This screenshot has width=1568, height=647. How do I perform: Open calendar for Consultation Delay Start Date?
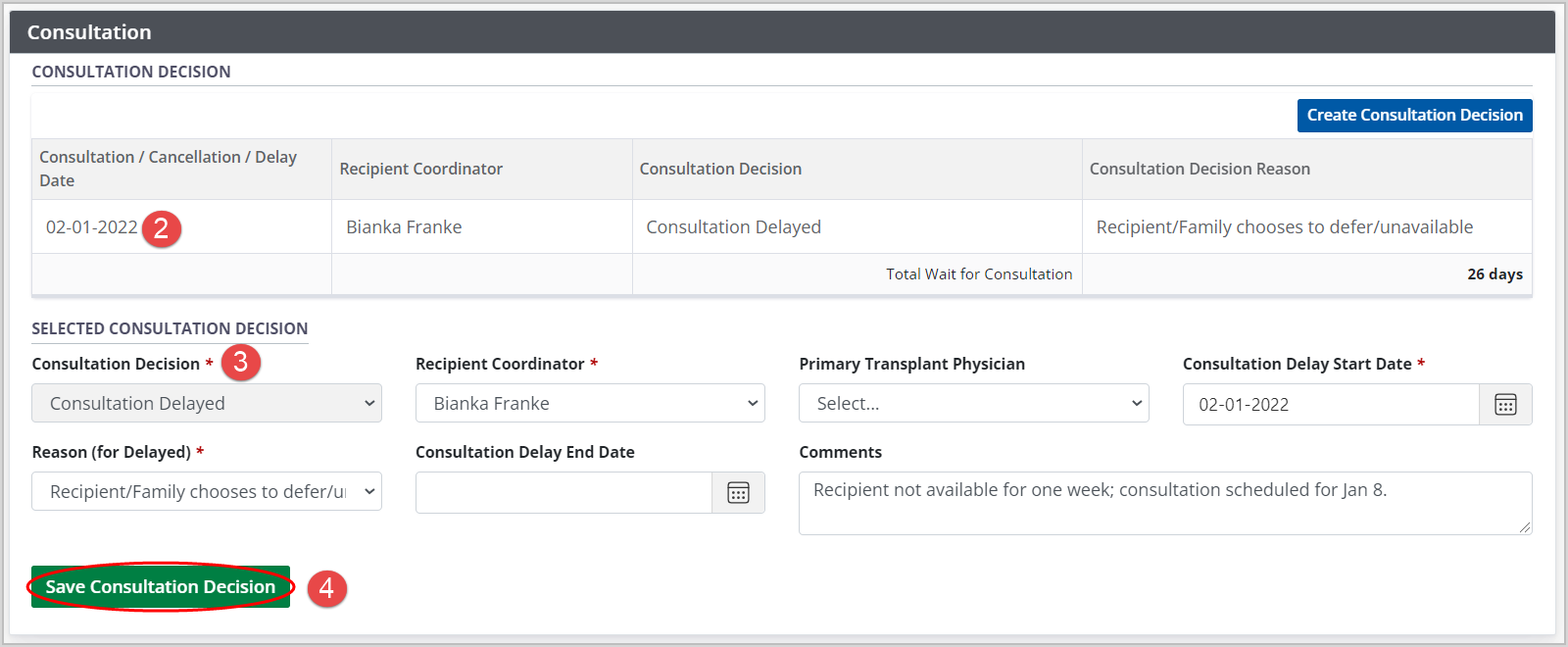[x=1505, y=405]
